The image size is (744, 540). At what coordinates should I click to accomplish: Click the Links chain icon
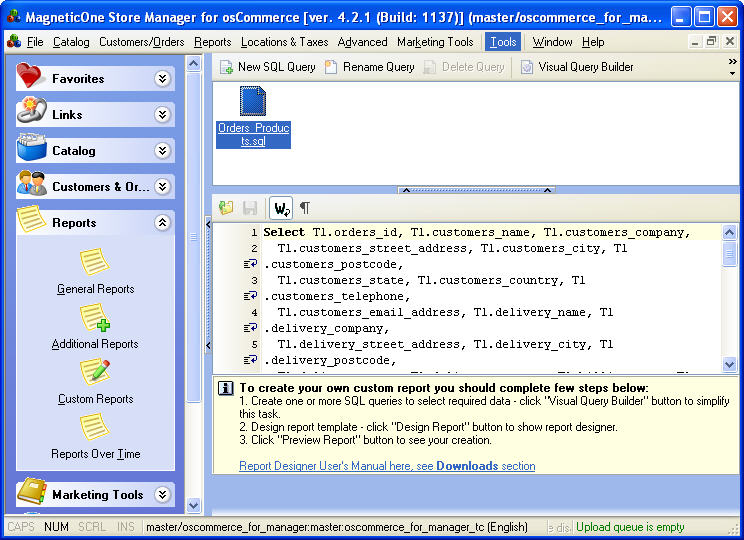coord(31,111)
